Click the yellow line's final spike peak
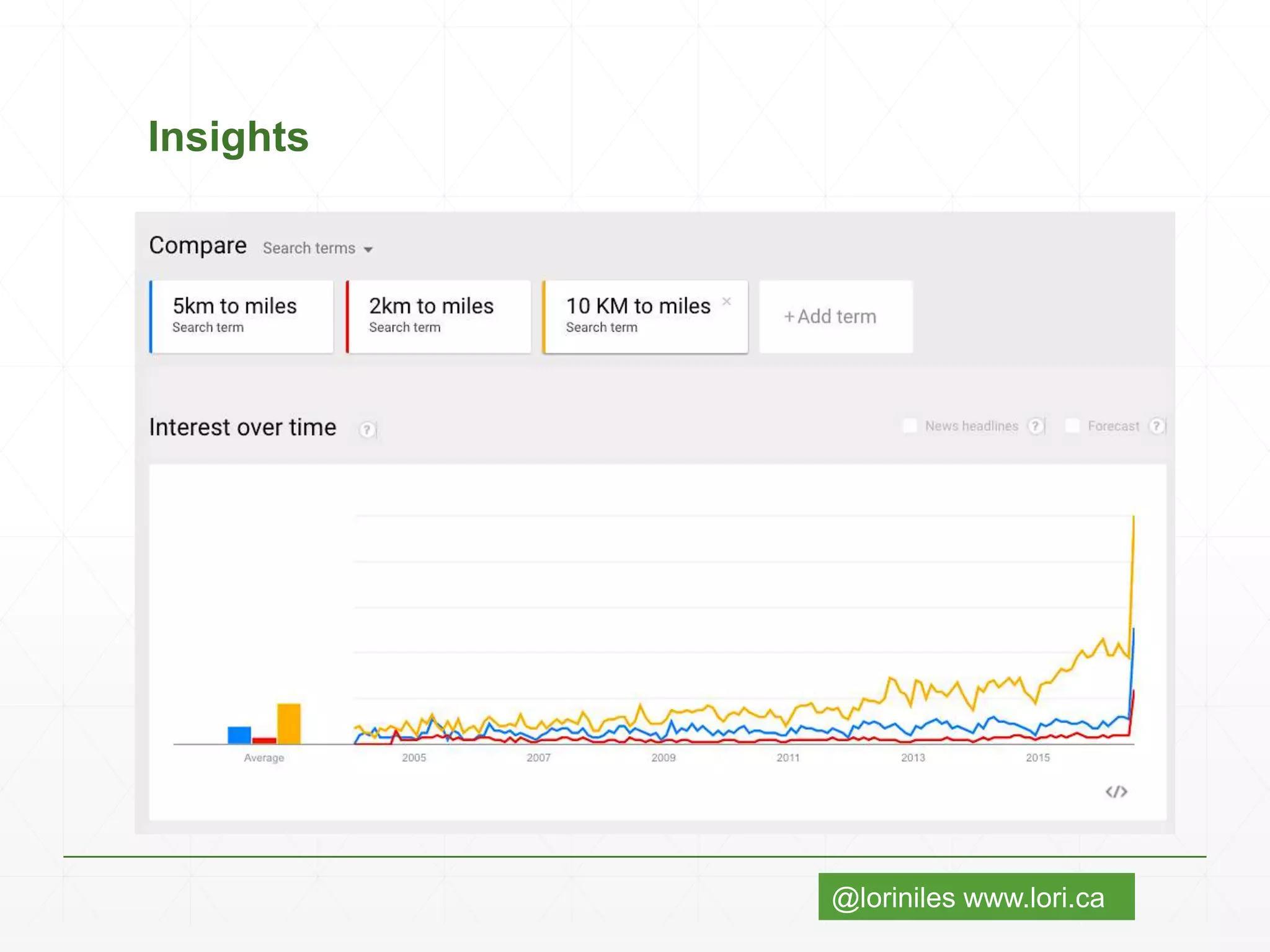This screenshot has width=1270, height=952. point(1134,518)
